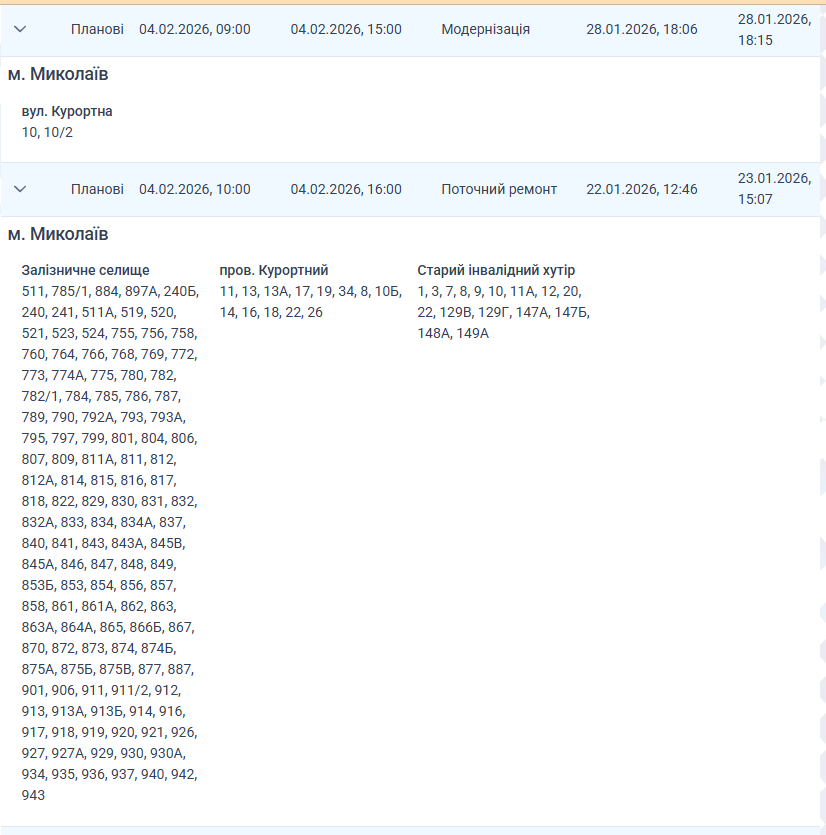Select м. Миколаїв heading above вул. Курортна
Viewport: 826px width, 835px height.
coord(58,74)
